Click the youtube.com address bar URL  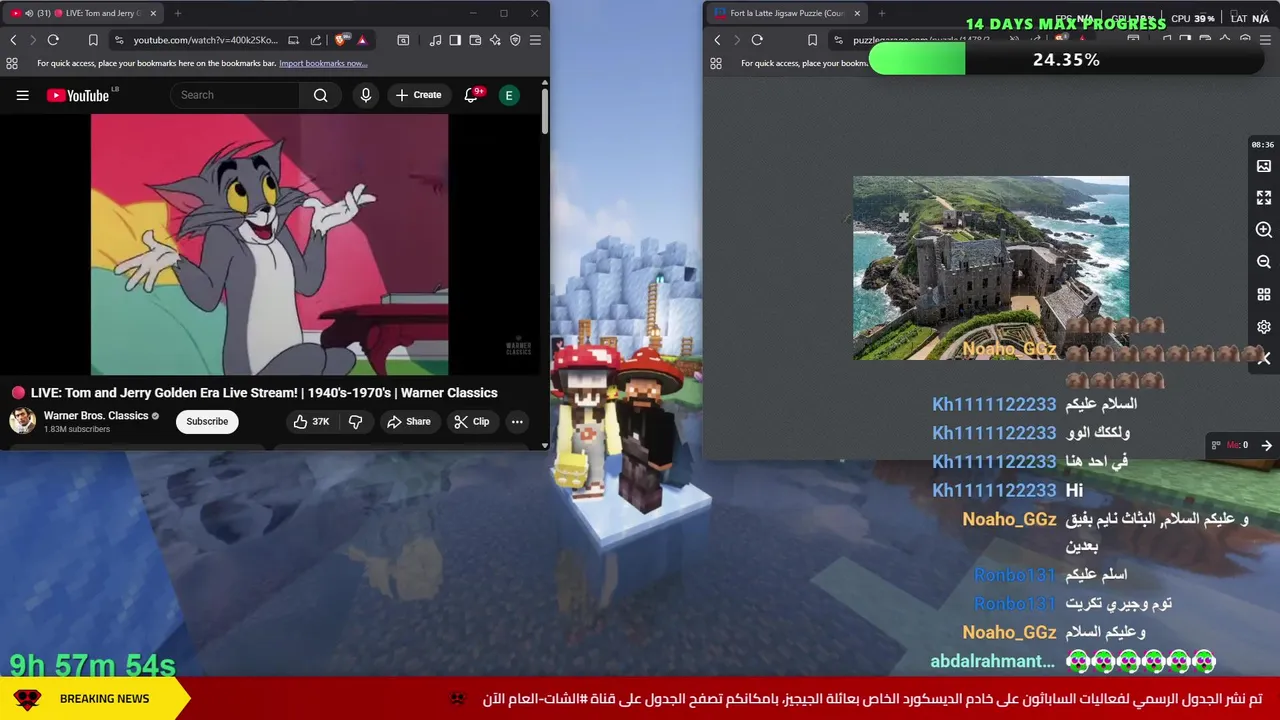[x=206, y=40]
